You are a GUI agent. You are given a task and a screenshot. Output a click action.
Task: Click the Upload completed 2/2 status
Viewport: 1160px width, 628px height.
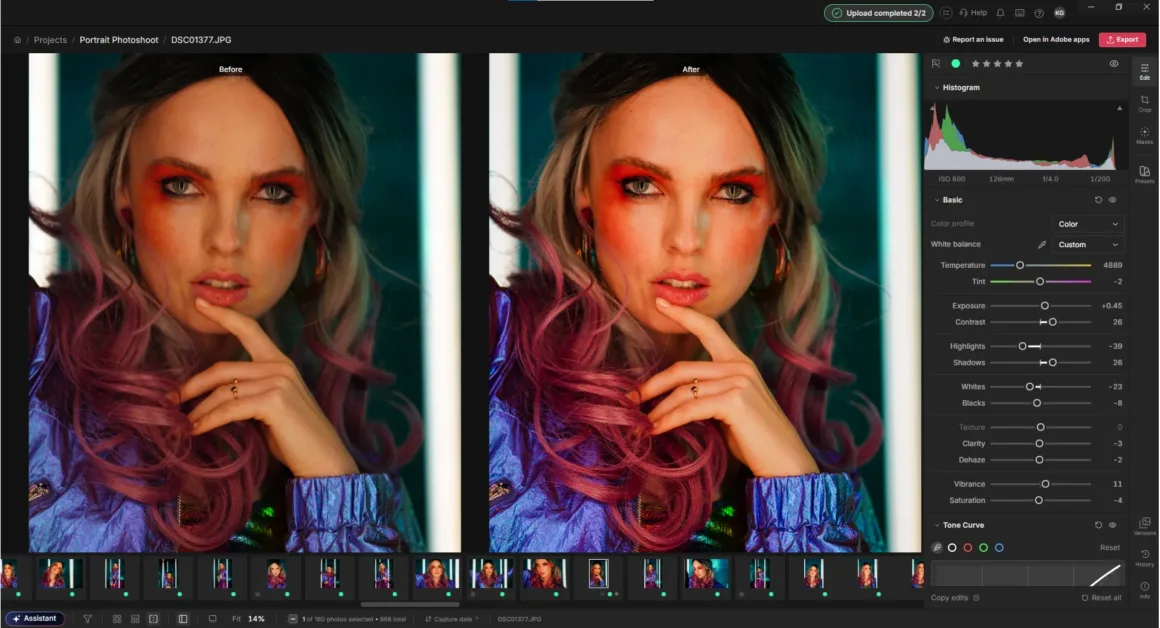[878, 13]
